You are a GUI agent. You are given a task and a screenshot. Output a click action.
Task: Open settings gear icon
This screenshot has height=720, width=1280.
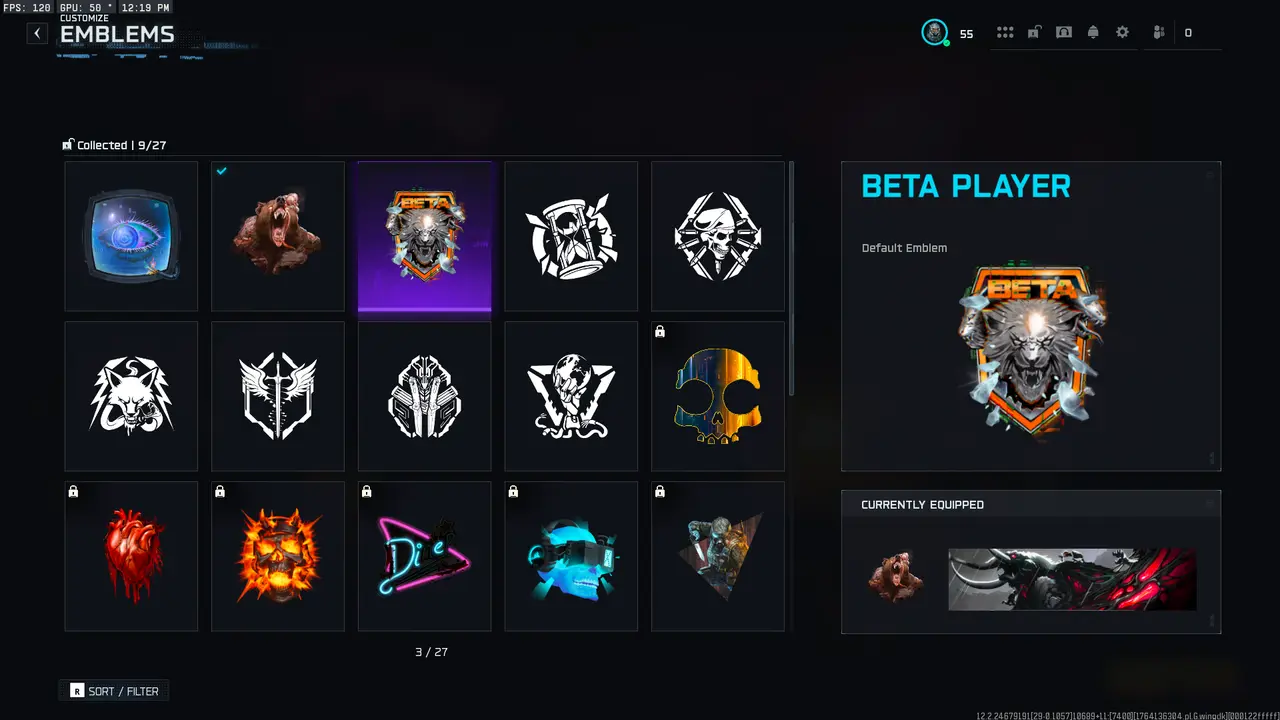pos(1122,33)
